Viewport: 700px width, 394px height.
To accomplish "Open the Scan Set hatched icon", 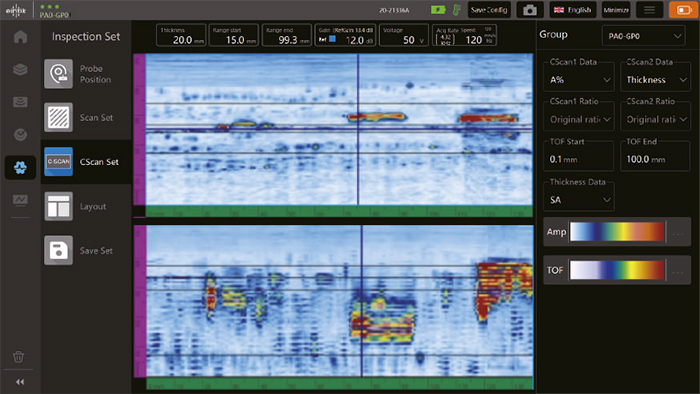I will (x=58, y=117).
